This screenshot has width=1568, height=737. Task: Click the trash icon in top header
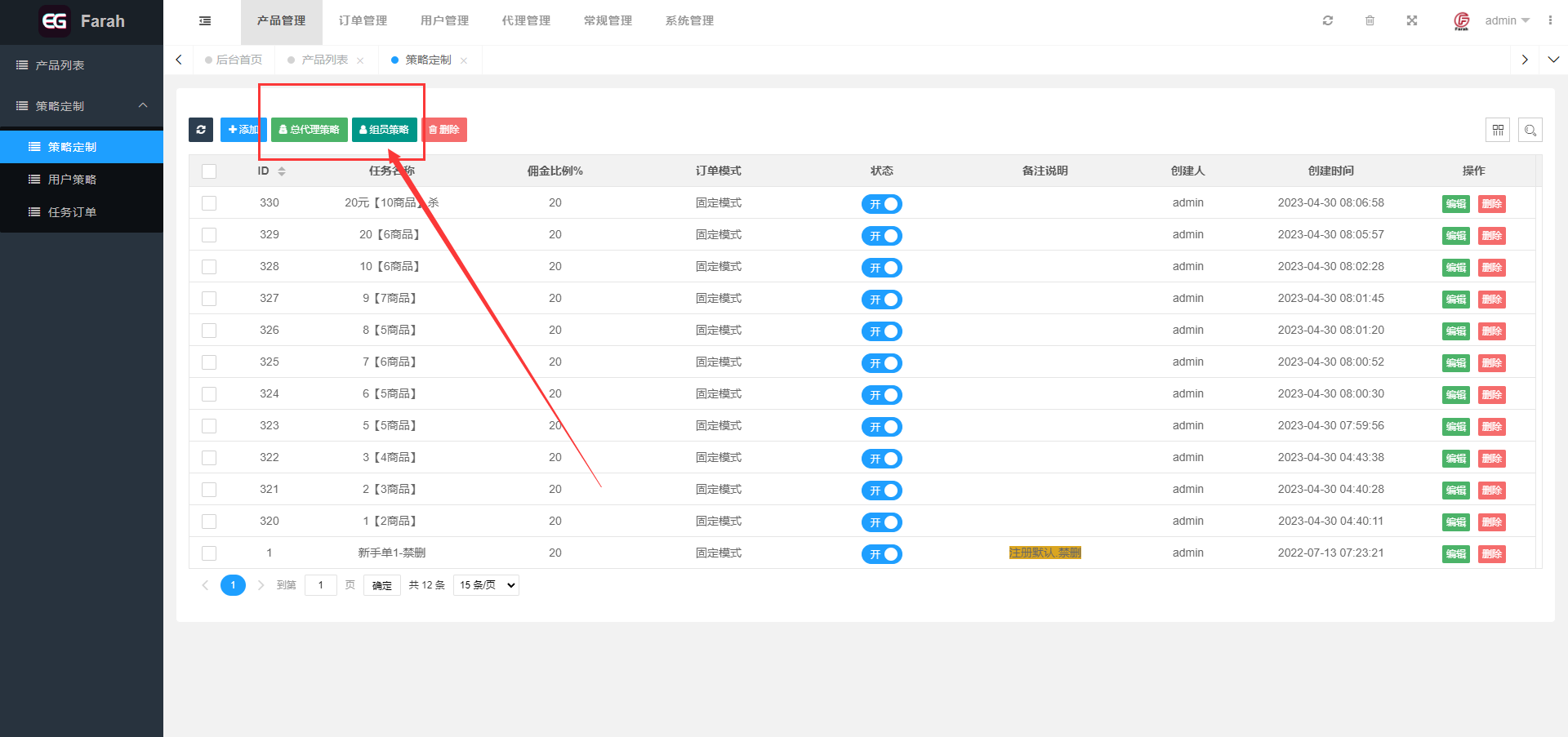pos(1370,21)
